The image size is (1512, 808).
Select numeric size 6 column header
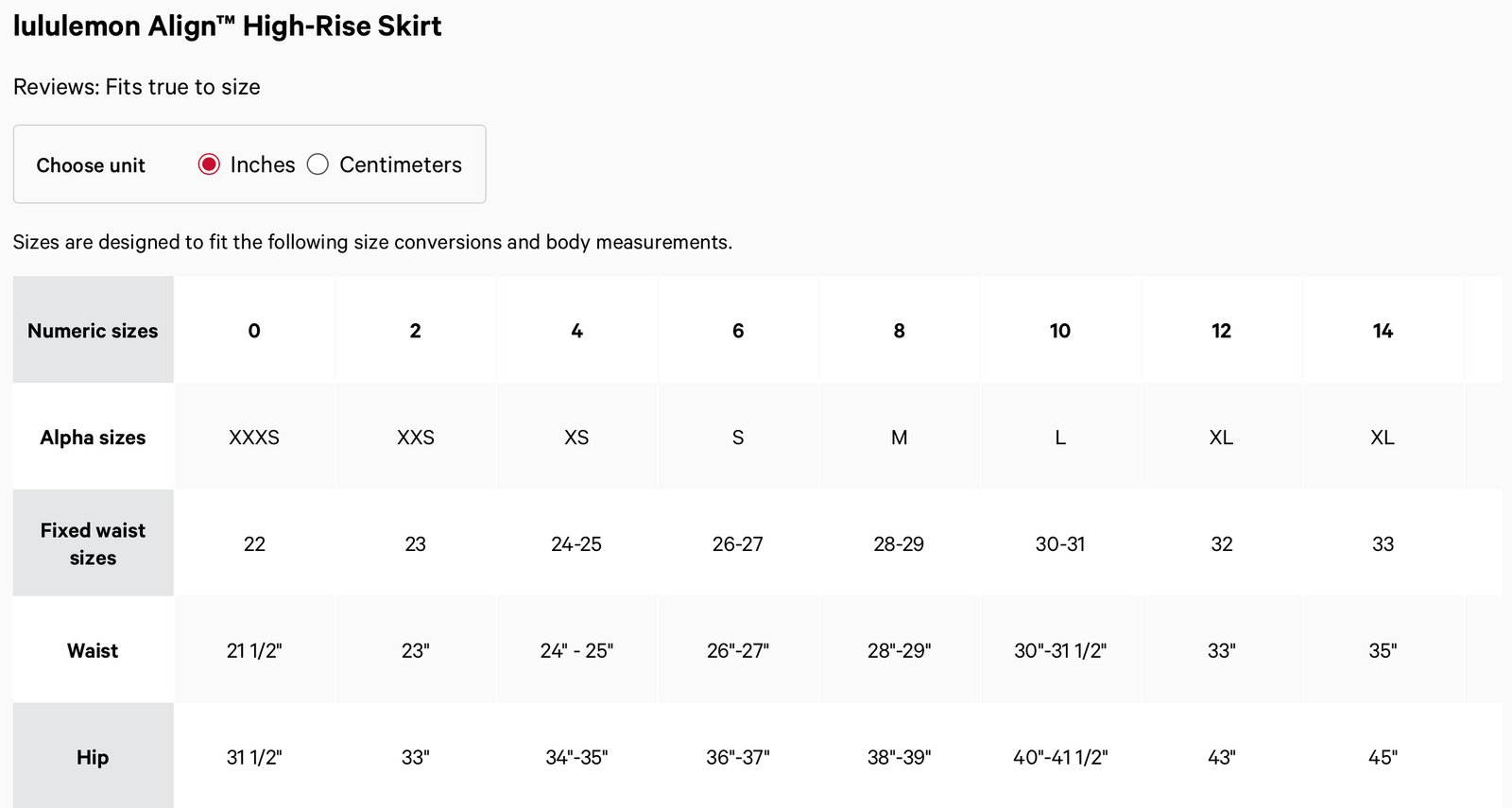pos(738,331)
